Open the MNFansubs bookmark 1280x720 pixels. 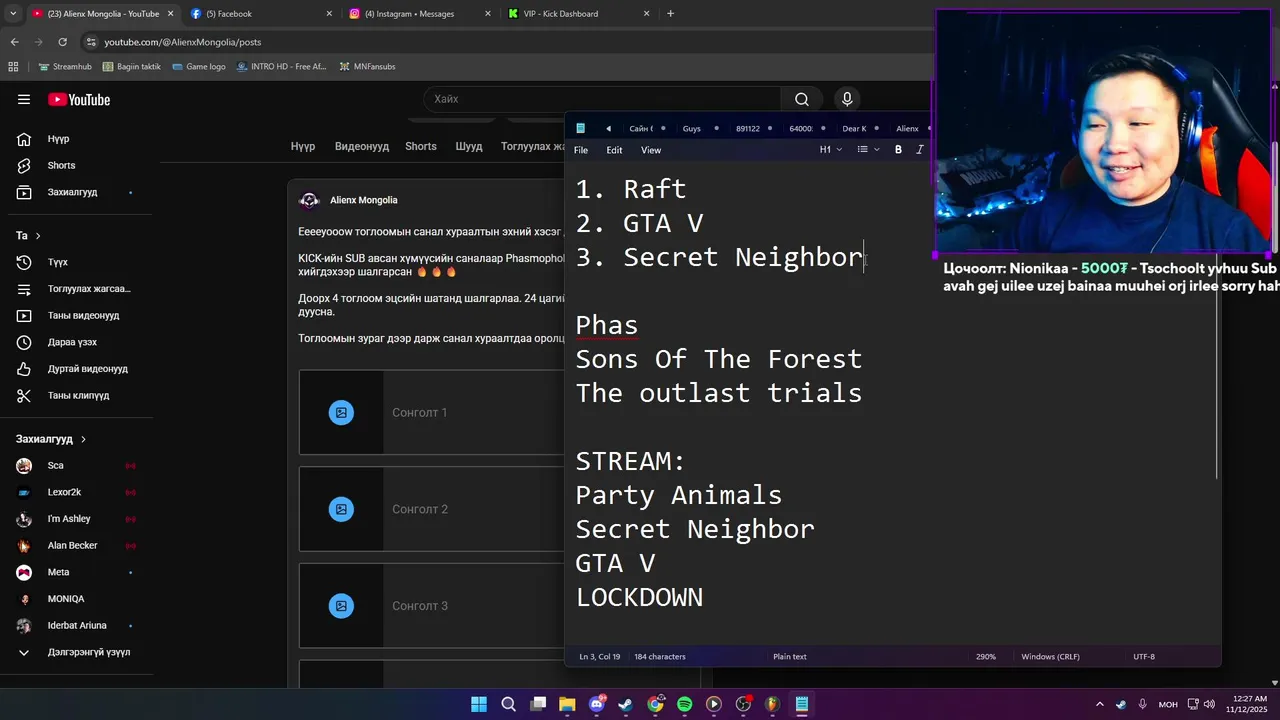pyautogui.click(x=367, y=66)
